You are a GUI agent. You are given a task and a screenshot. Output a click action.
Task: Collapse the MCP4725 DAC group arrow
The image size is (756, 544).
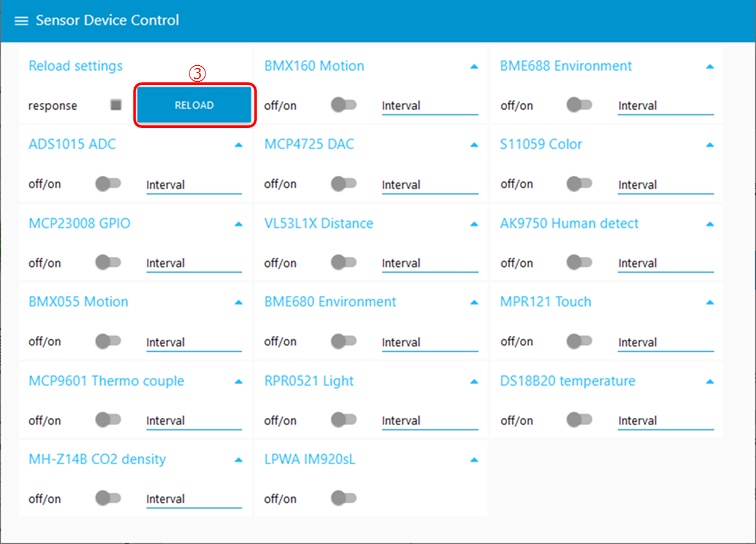click(x=474, y=145)
